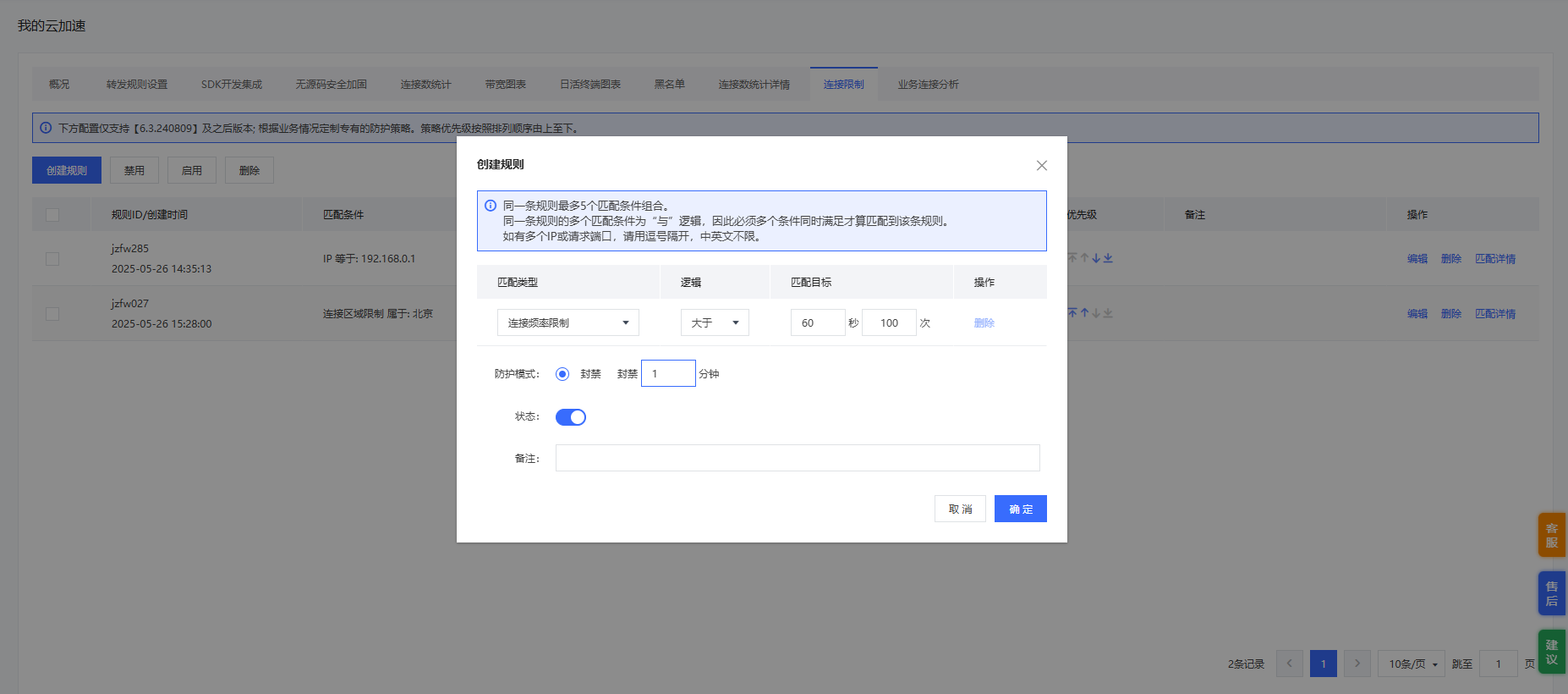Select page 1 in pagination
Screen dimensions: 1568x694
pos(1324,664)
